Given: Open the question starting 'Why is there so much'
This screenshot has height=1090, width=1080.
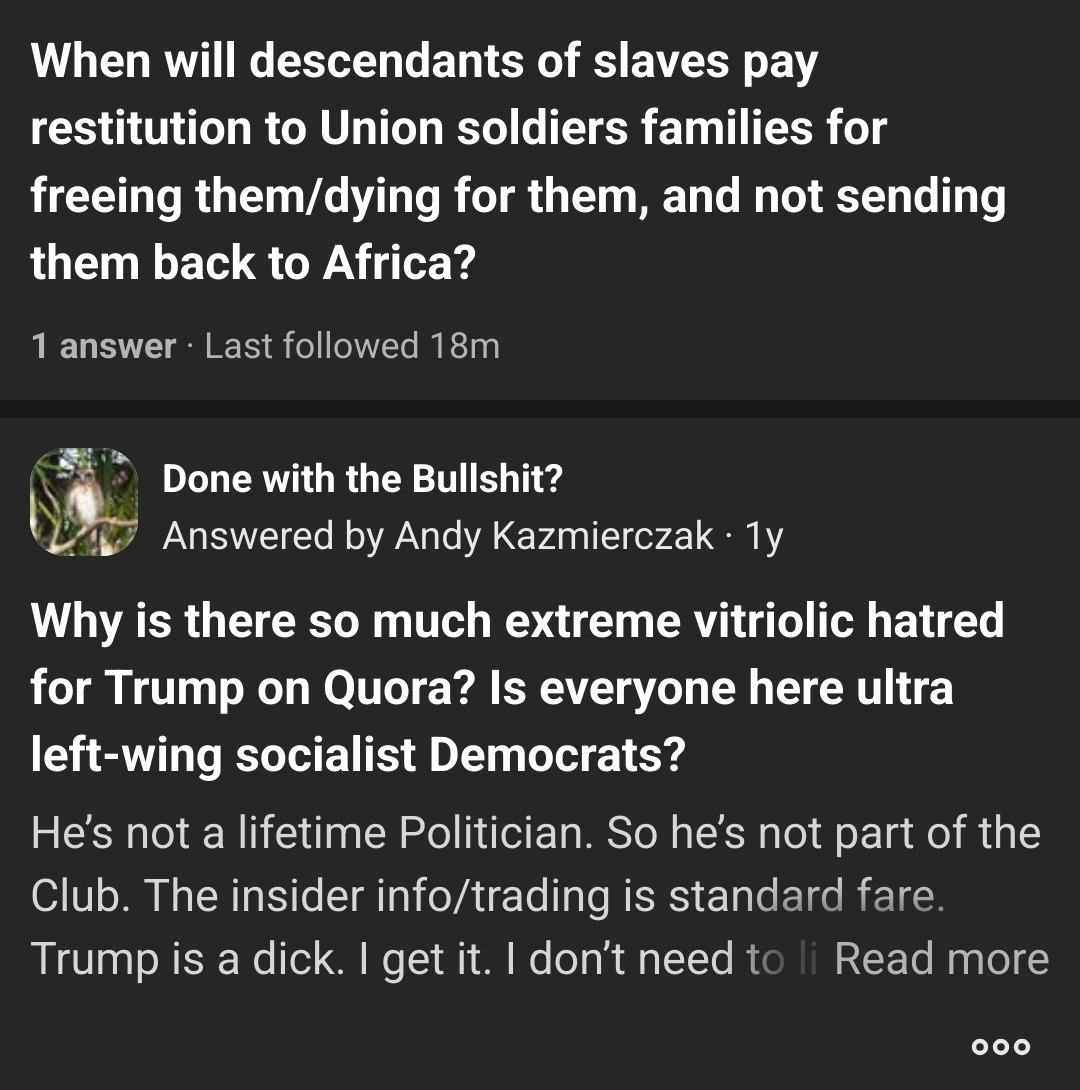Looking at the screenshot, I should click(517, 621).
